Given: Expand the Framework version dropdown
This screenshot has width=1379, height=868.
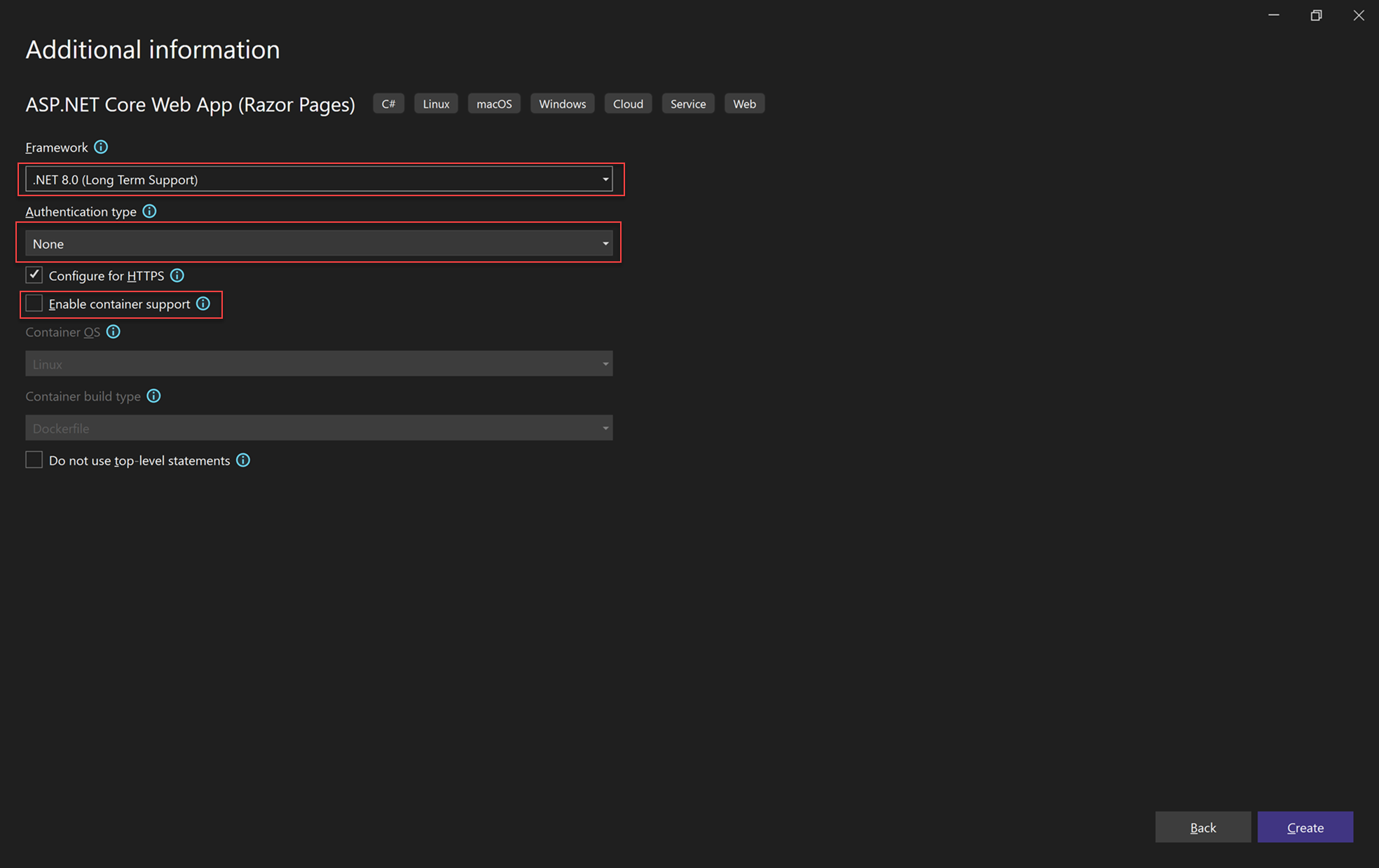Looking at the screenshot, I should point(605,180).
